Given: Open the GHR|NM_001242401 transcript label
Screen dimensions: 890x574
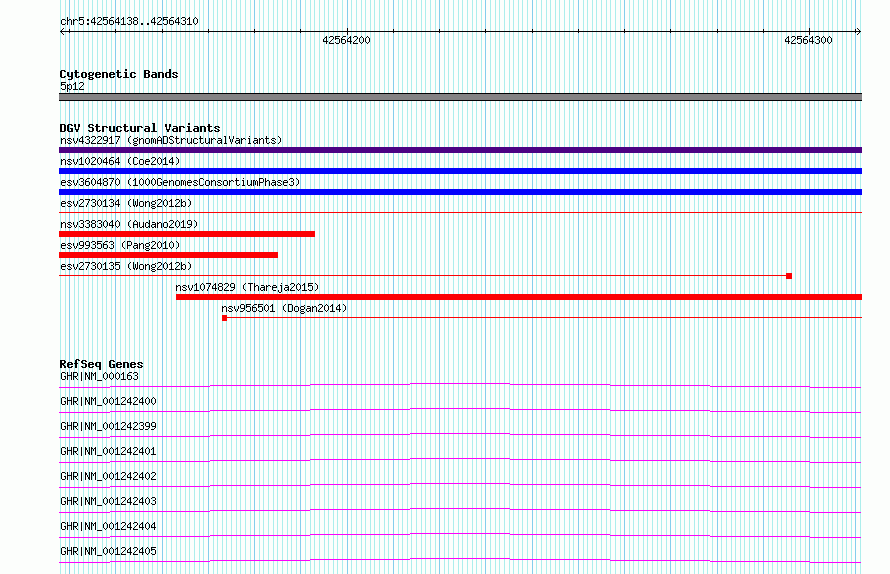Looking at the screenshot, I should 108,451.
